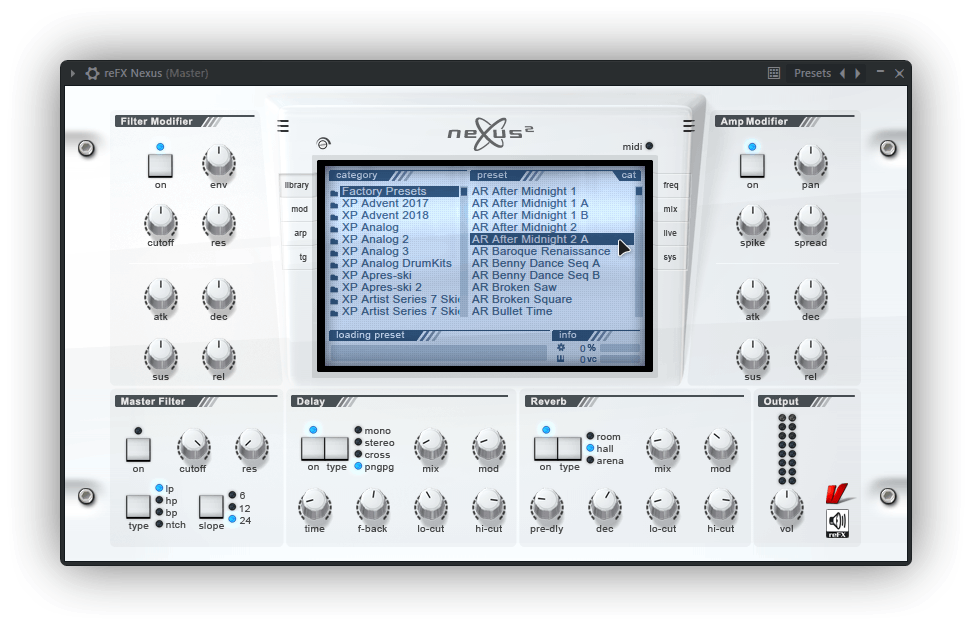This screenshot has width=972, height=626.
Task: Open the right hamburger menu
Action: (x=689, y=126)
